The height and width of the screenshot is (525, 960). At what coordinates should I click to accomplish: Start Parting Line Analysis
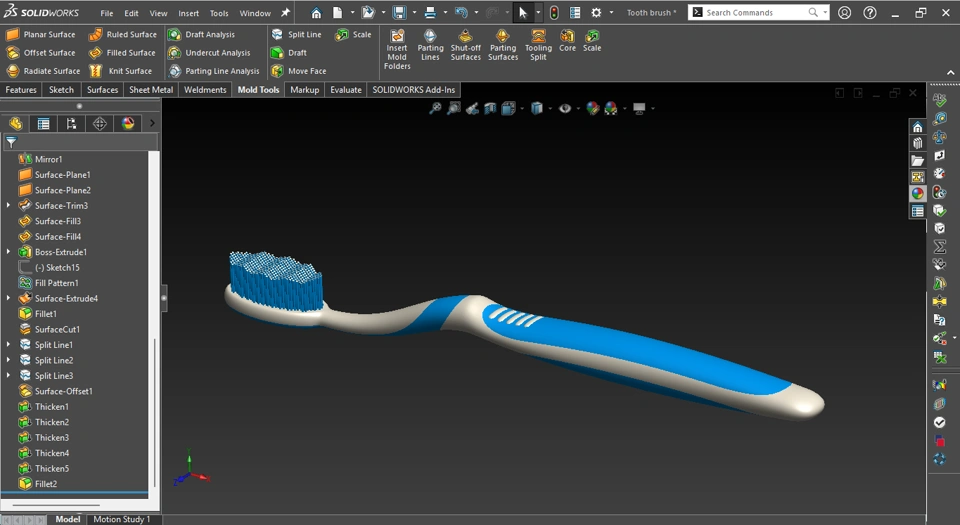point(214,71)
